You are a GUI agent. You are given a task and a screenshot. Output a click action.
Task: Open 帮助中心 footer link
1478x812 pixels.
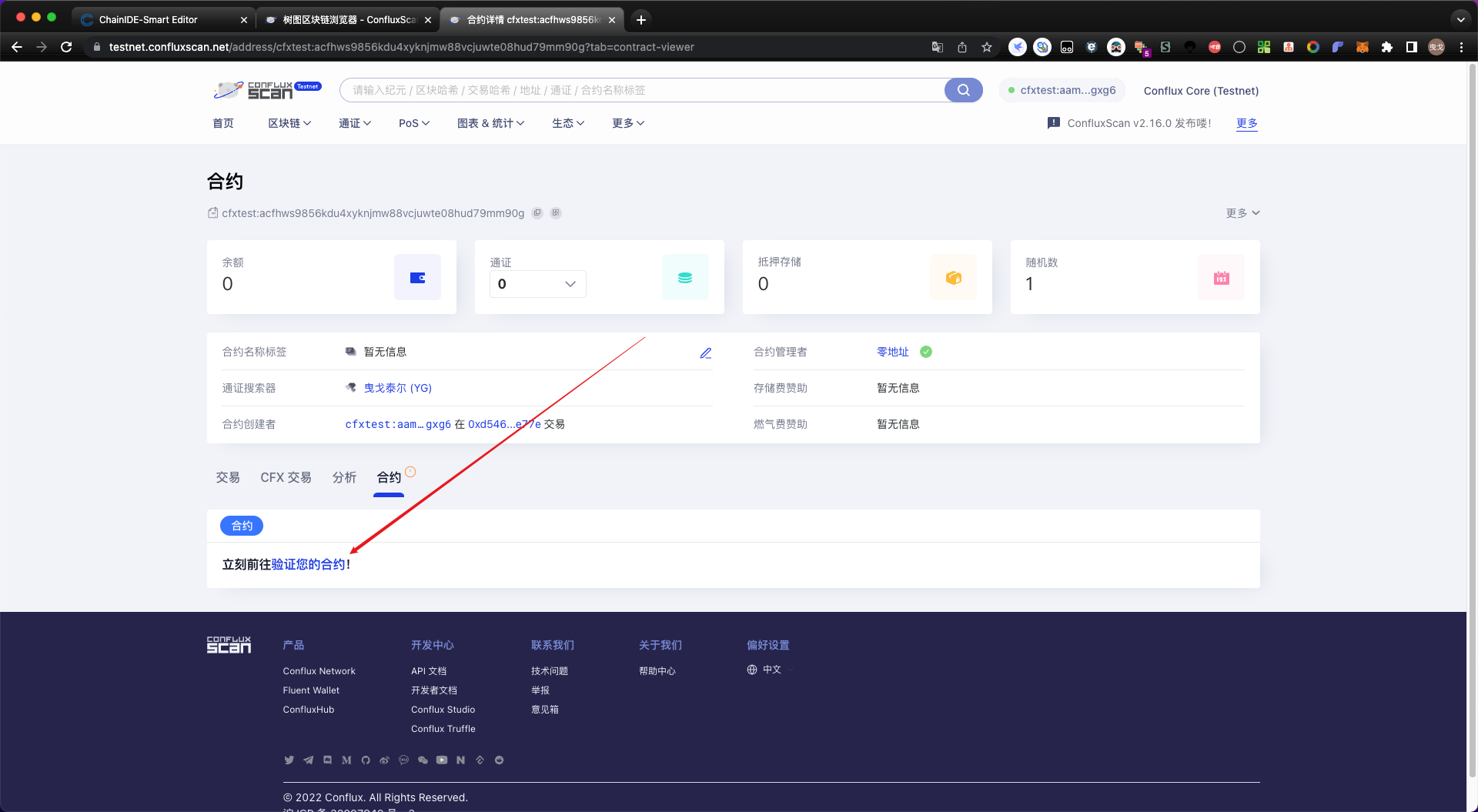657,671
